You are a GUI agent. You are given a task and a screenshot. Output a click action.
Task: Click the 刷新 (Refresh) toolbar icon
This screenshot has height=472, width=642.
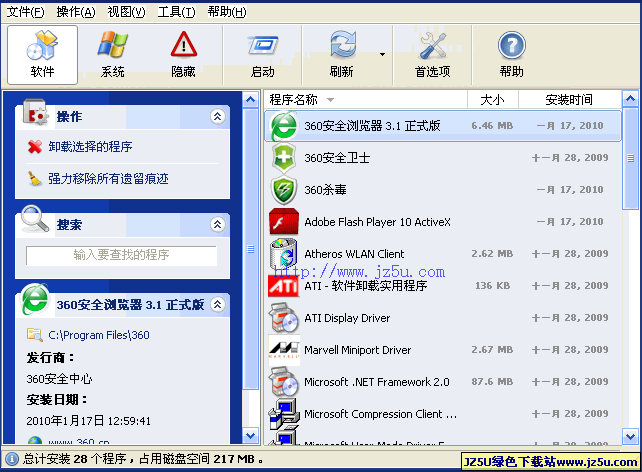coord(342,44)
